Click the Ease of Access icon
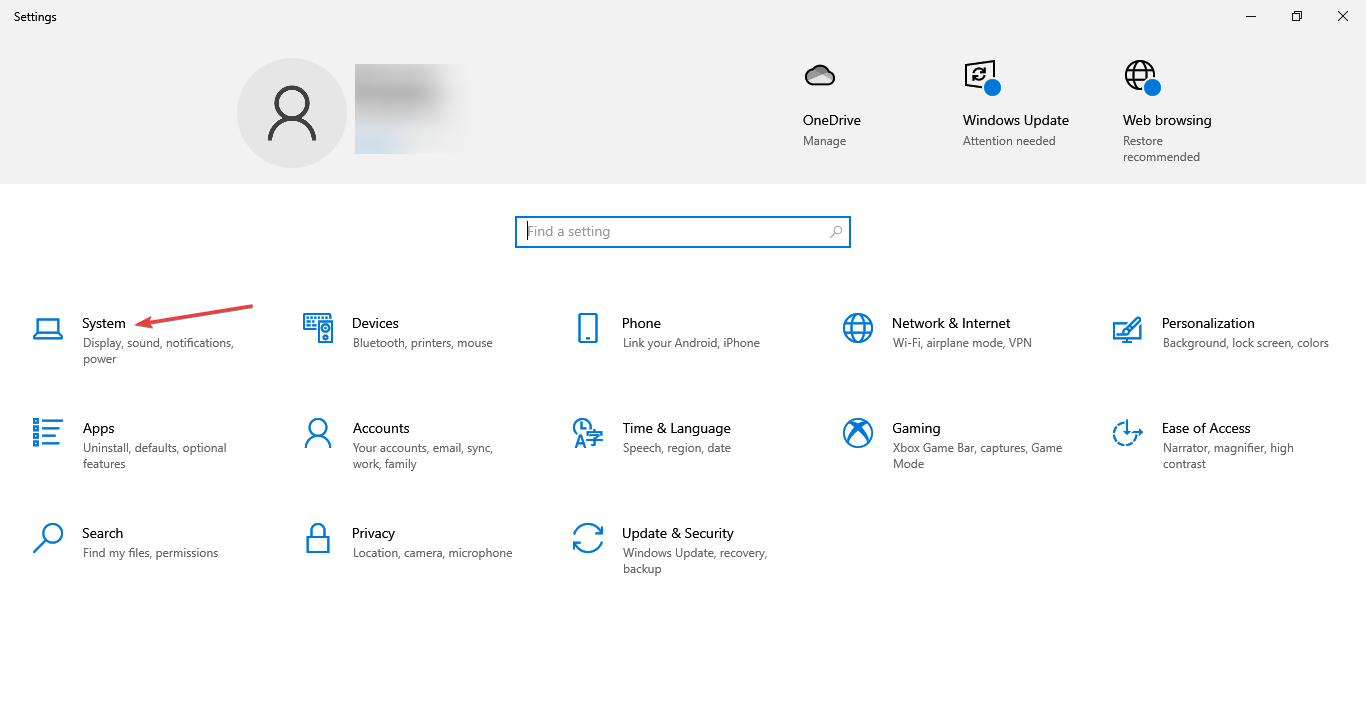Viewport: 1366px width, 728px height. click(1127, 433)
